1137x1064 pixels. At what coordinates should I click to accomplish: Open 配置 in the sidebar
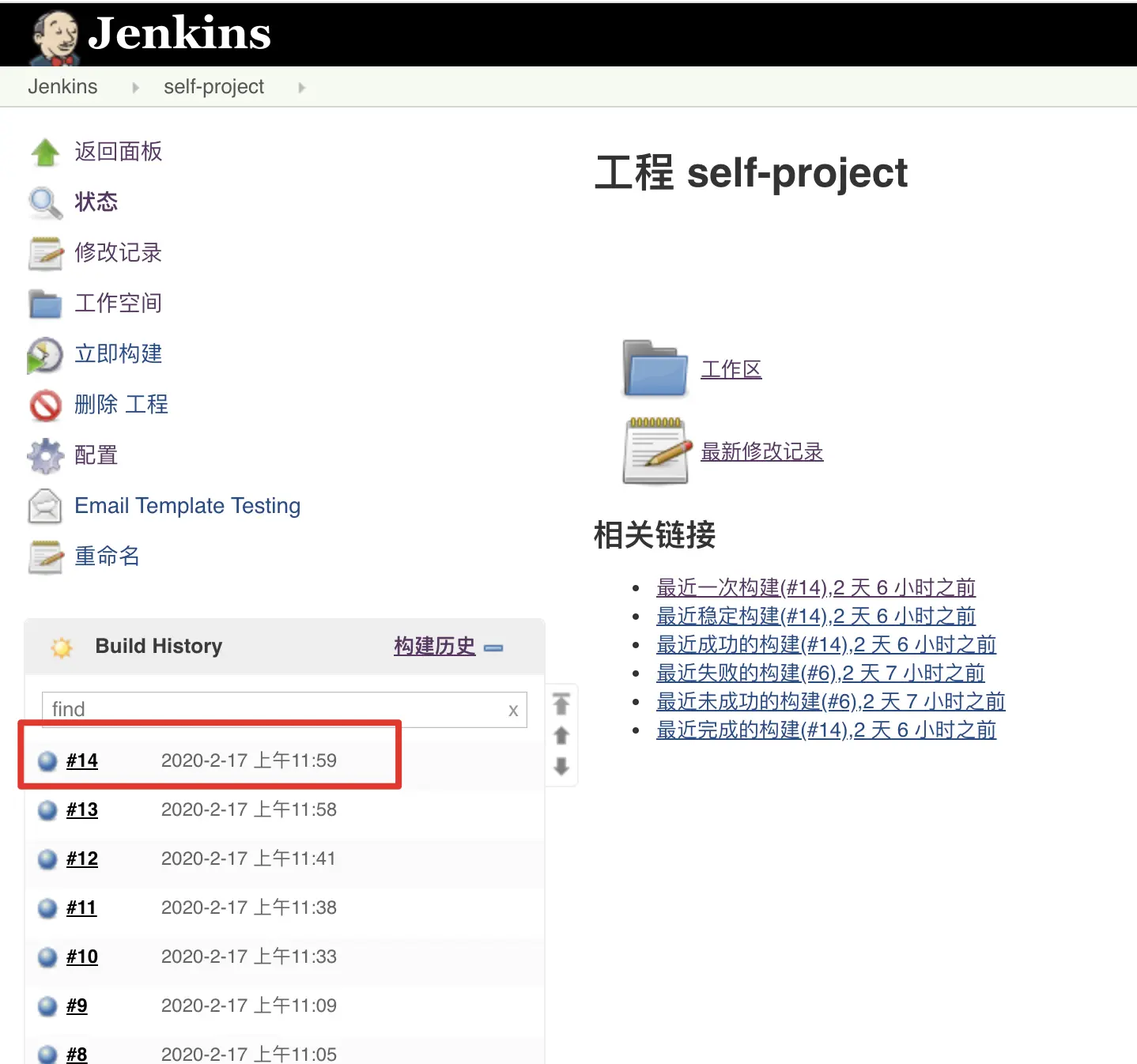[x=96, y=455]
